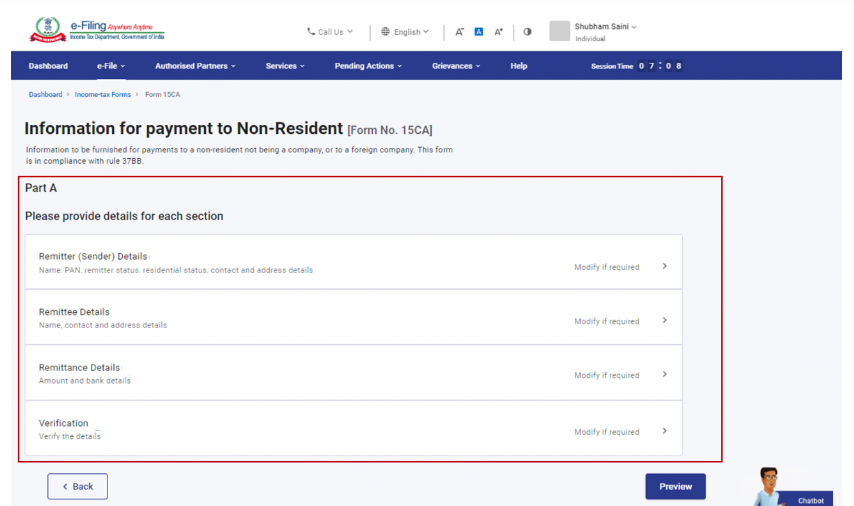Select the default font size A icon
The height and width of the screenshot is (506, 854).
pos(478,32)
